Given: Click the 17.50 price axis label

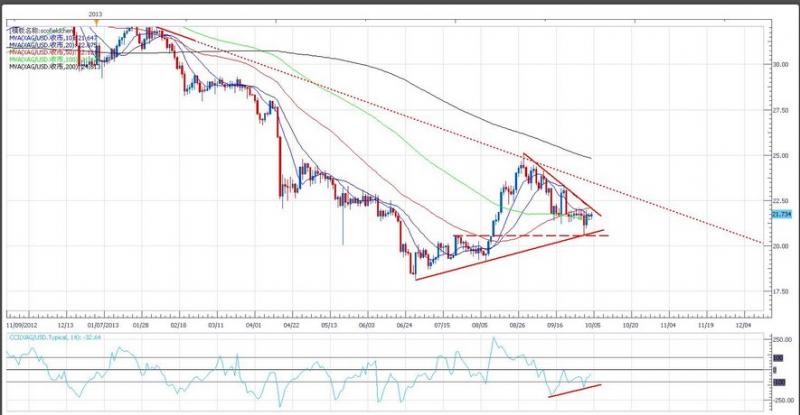Looking at the screenshot, I should point(782,291).
